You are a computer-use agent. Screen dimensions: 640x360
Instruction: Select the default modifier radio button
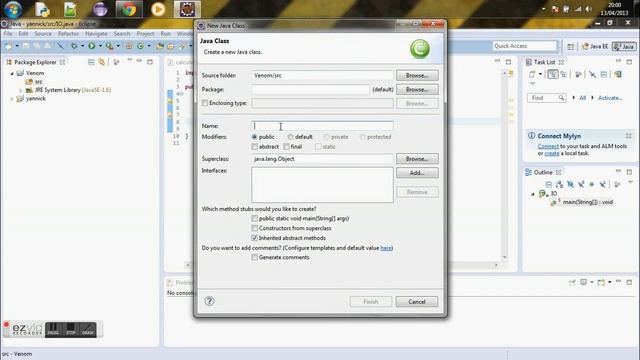[290, 137]
